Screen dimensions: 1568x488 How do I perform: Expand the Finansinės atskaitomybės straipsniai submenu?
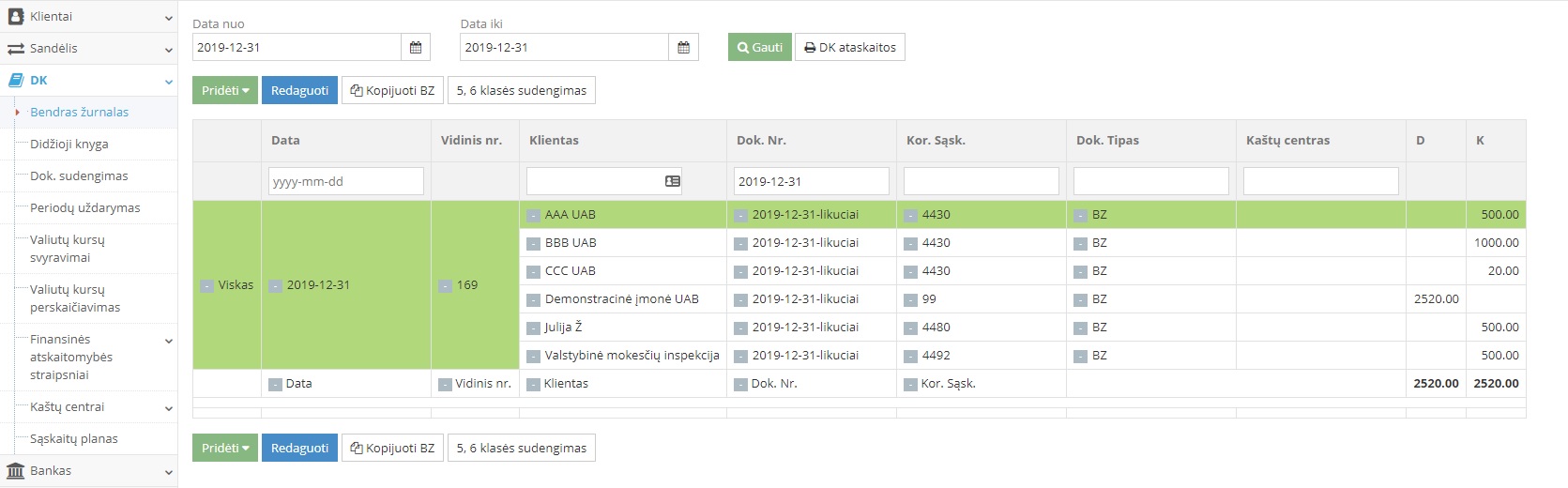click(x=169, y=341)
